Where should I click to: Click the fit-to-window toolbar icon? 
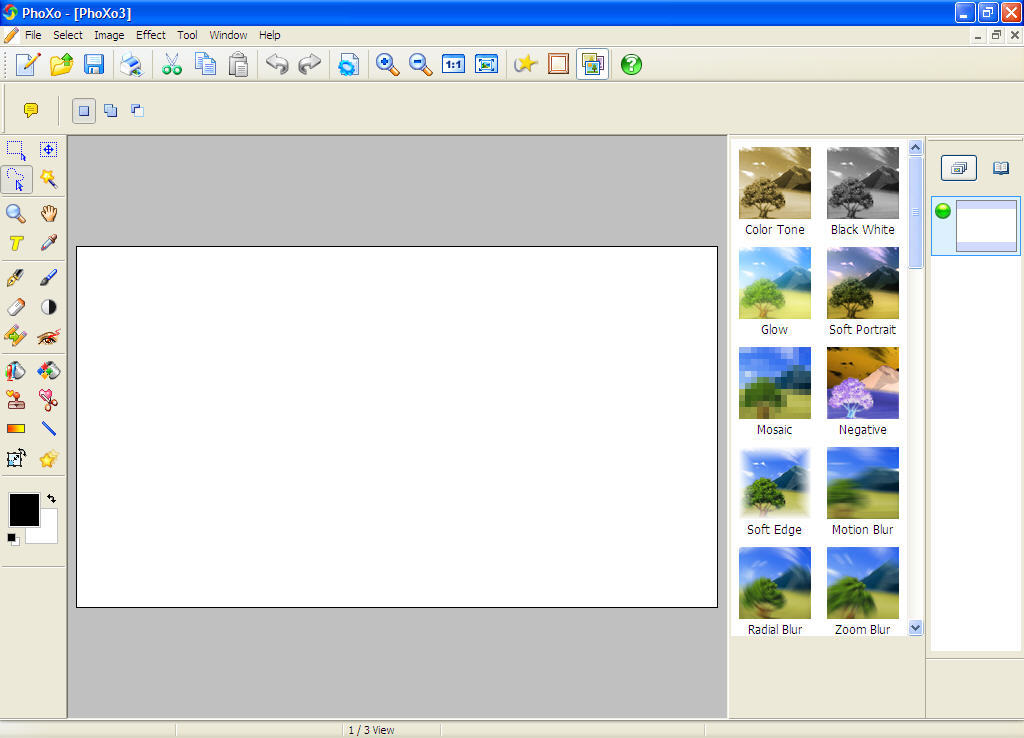[x=487, y=64]
